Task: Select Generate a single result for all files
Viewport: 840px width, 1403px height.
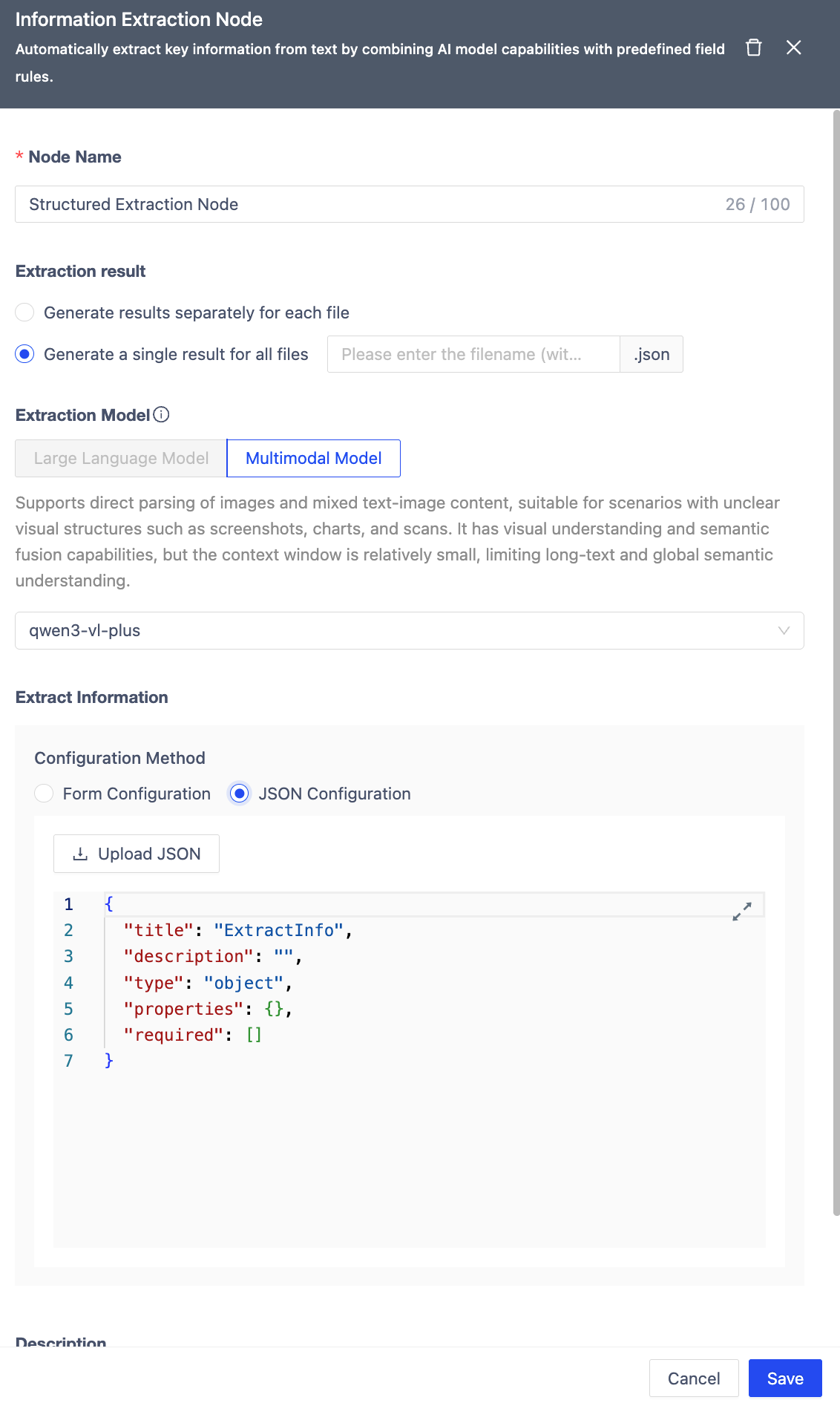Action: 25,354
